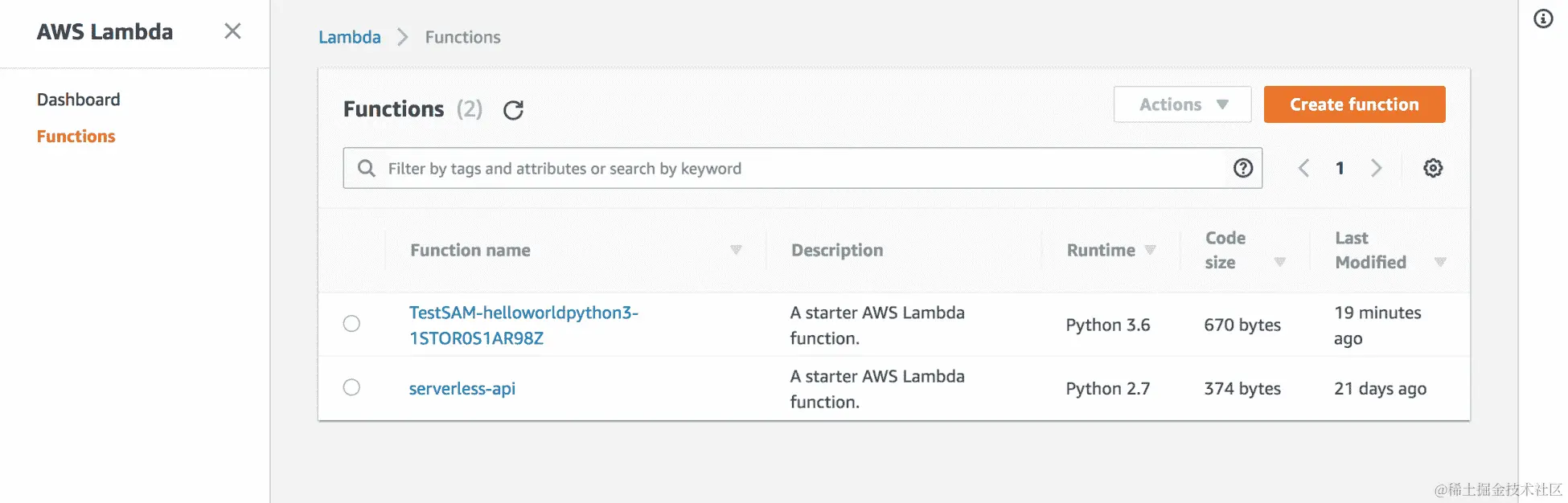
Task: Sort by Code size column arrow
Action: click(1279, 262)
